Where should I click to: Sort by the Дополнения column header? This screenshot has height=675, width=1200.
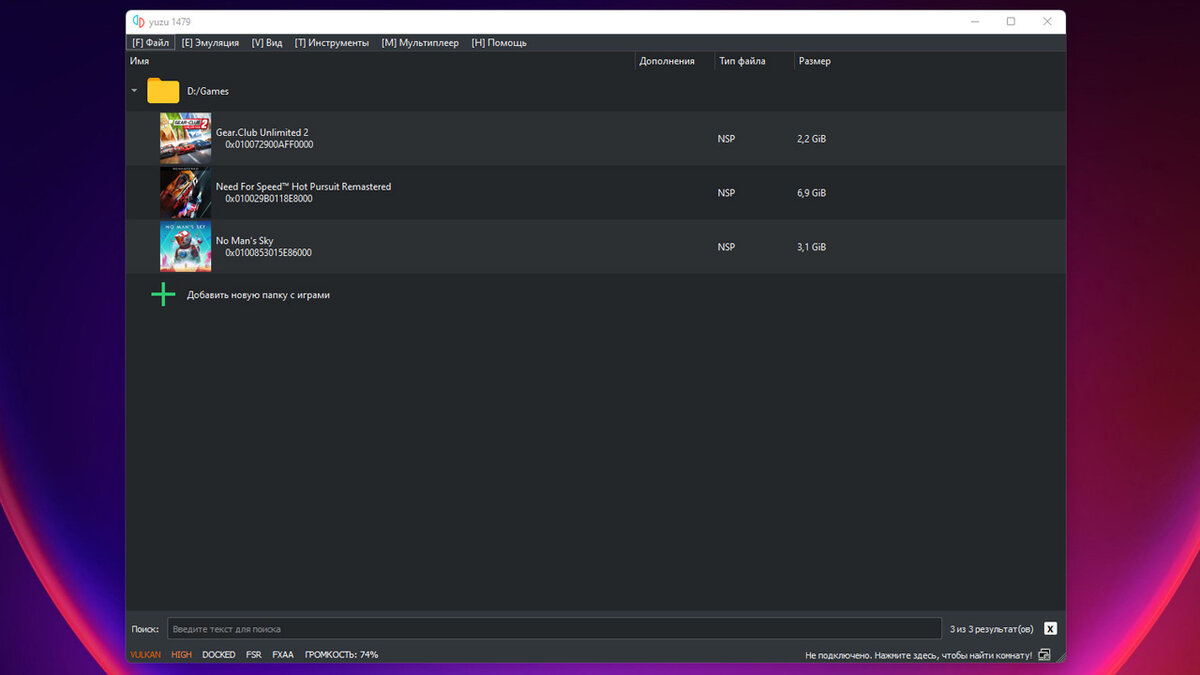pyautogui.click(x=667, y=61)
